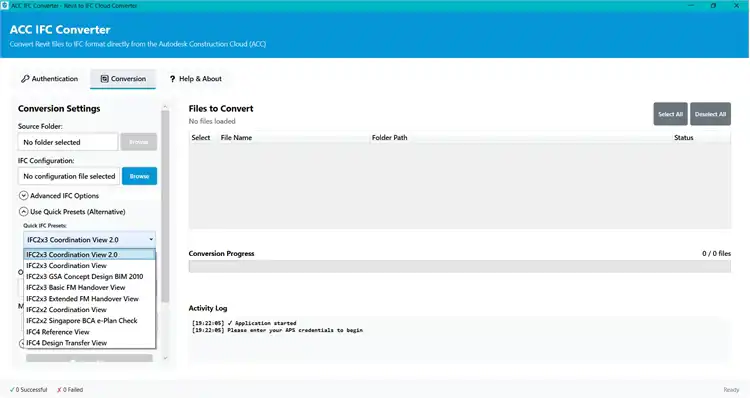Open the Help & About tab
750x398 pixels.
pyautogui.click(x=195, y=78)
